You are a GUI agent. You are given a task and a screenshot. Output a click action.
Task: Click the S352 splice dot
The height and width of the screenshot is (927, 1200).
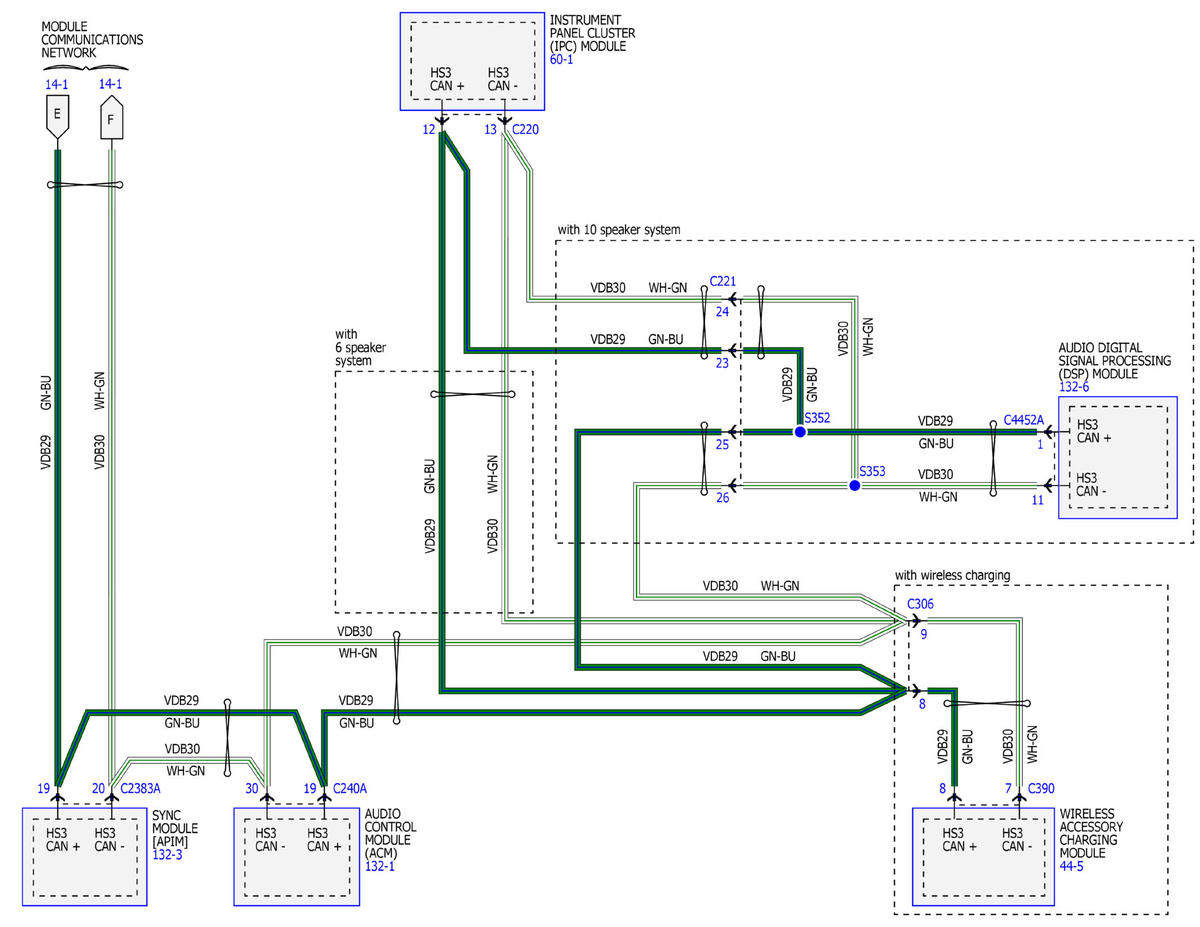point(799,432)
